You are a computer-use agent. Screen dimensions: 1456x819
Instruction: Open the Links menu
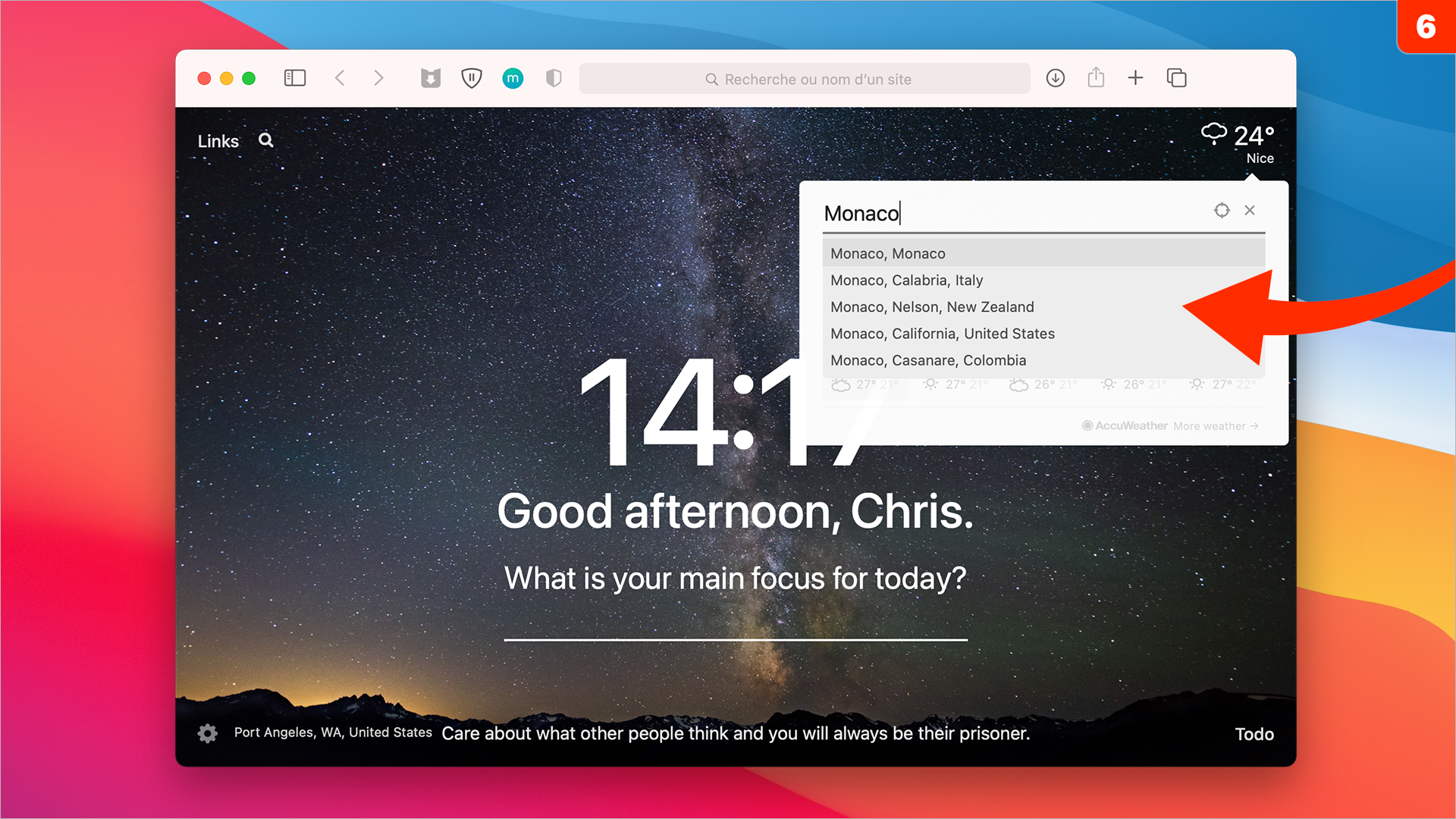218,141
